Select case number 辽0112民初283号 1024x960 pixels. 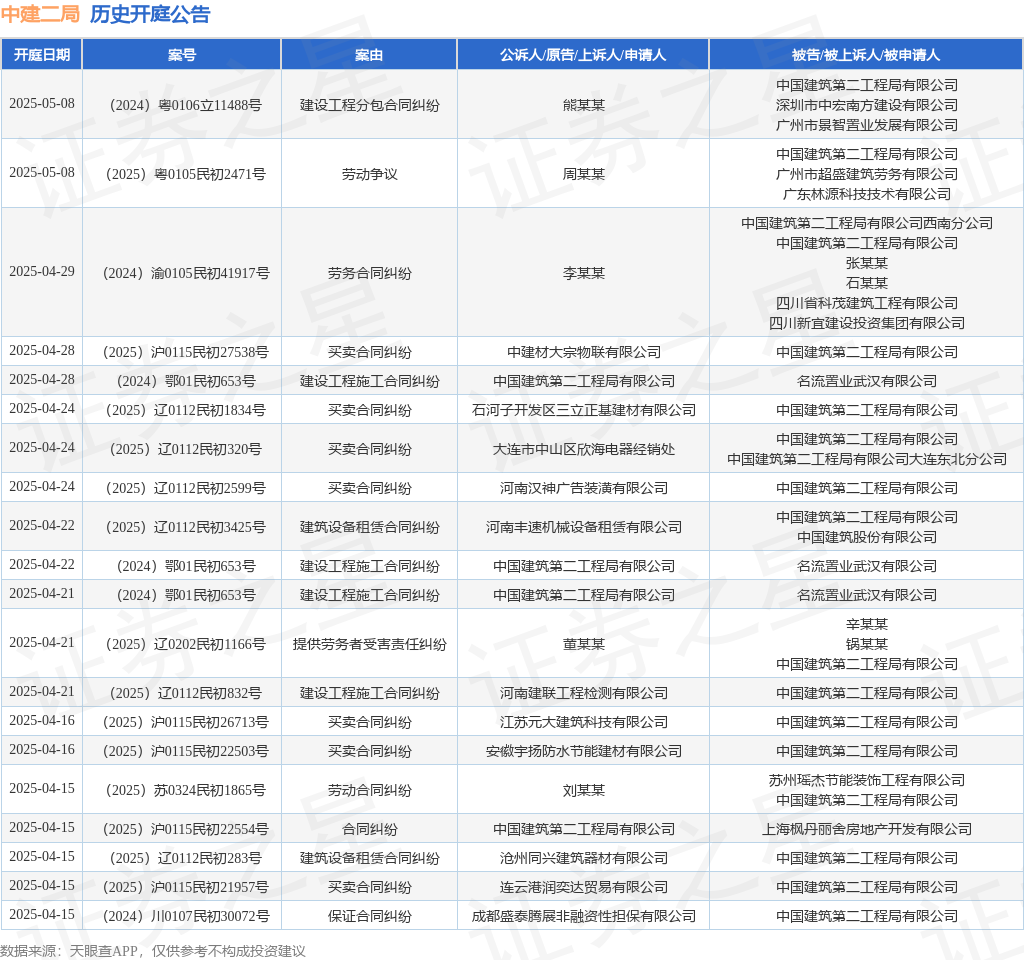point(185,858)
